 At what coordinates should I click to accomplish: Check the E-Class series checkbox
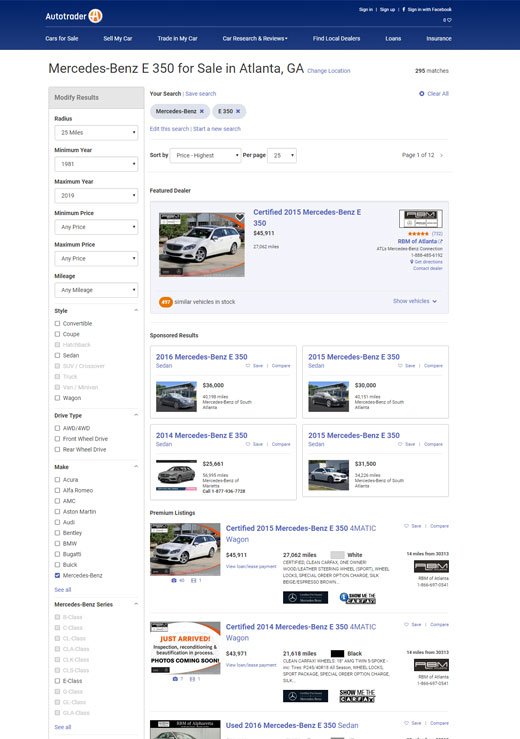pos(58,681)
